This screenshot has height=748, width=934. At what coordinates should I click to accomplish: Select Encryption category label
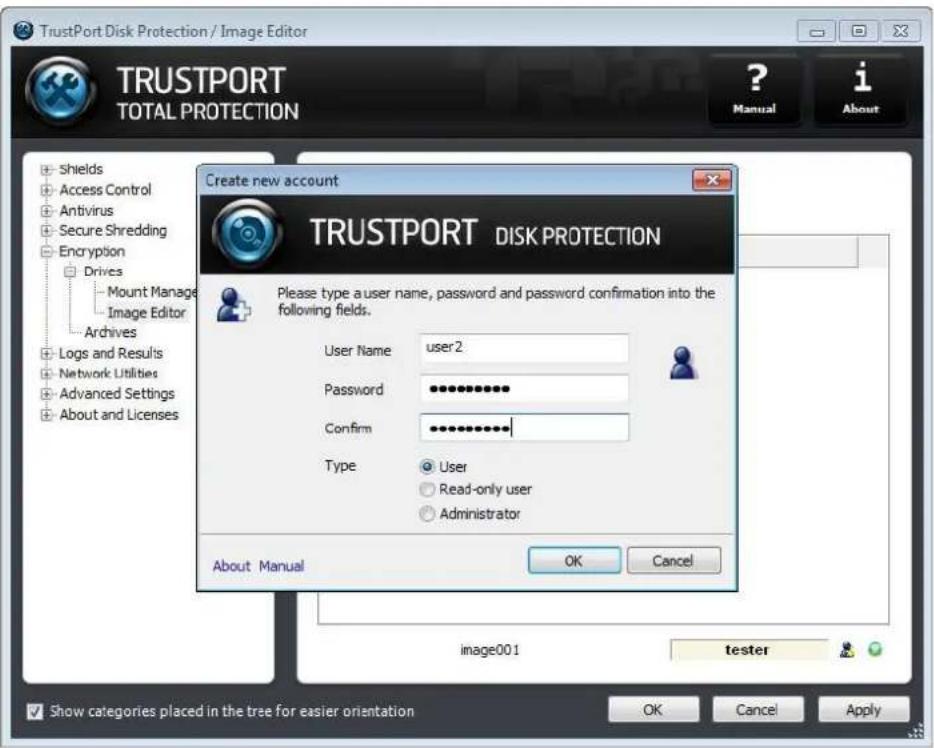click(92, 251)
